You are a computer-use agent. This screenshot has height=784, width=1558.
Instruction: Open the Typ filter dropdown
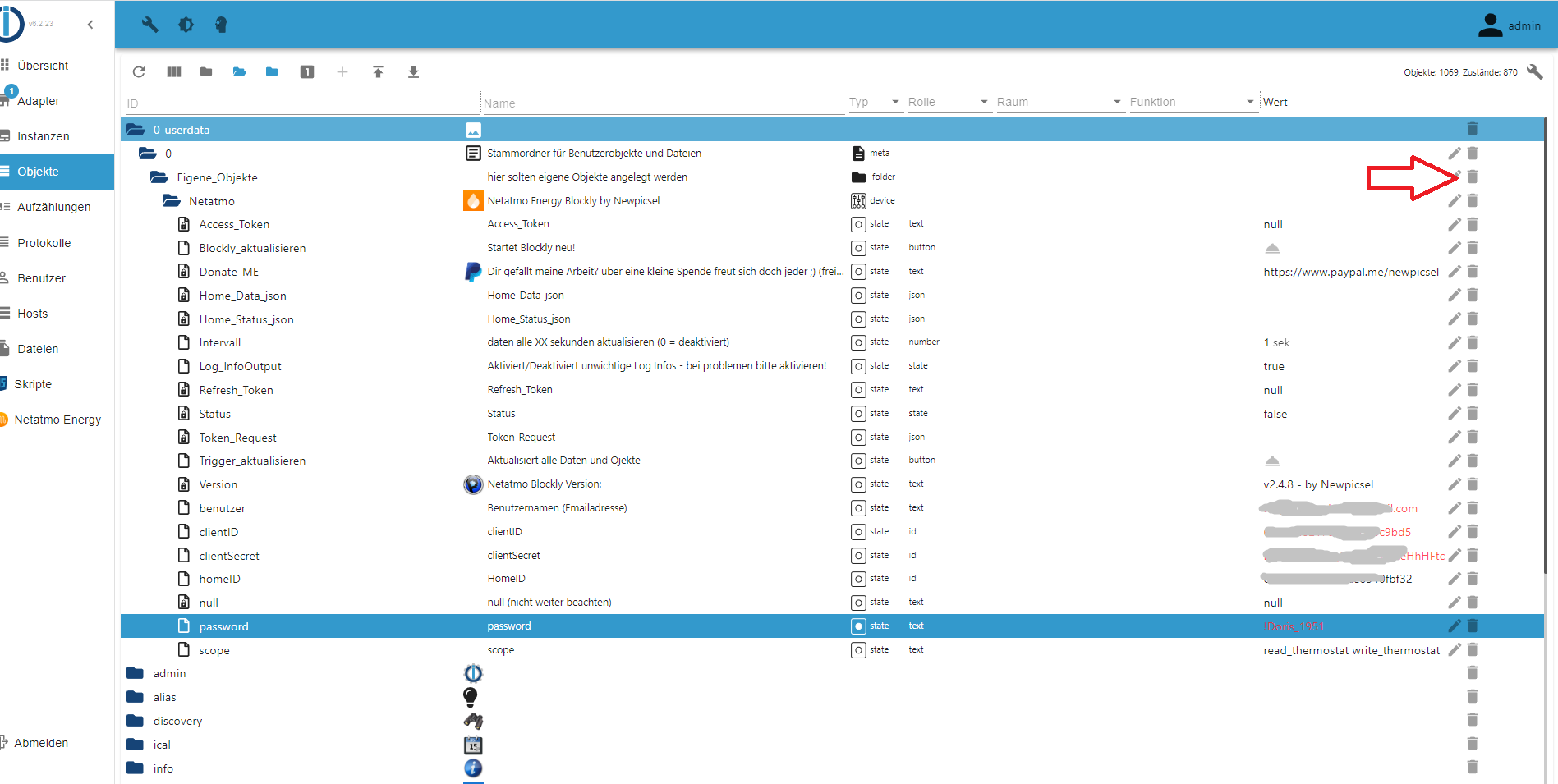(x=874, y=102)
